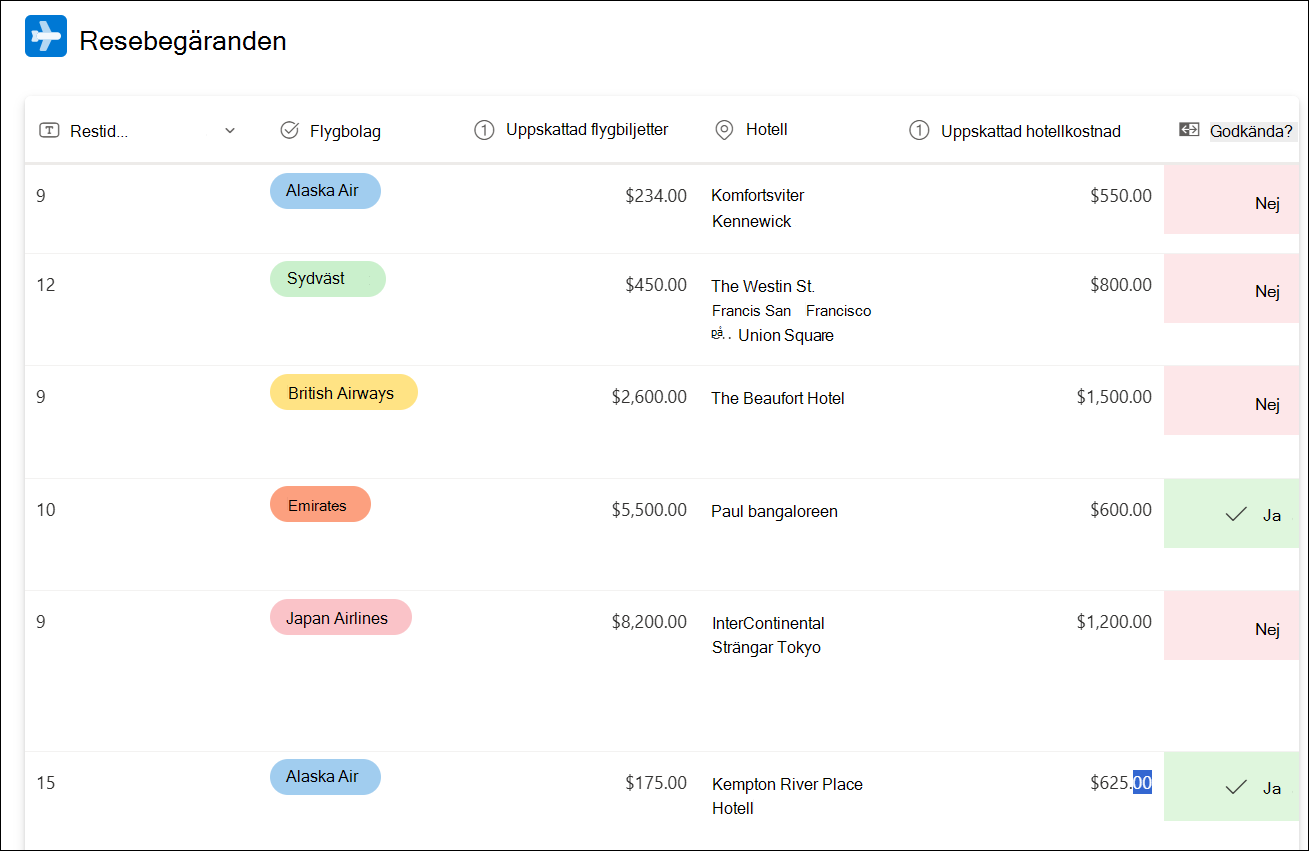Click the Japan Airlines airline pill

point(341,617)
